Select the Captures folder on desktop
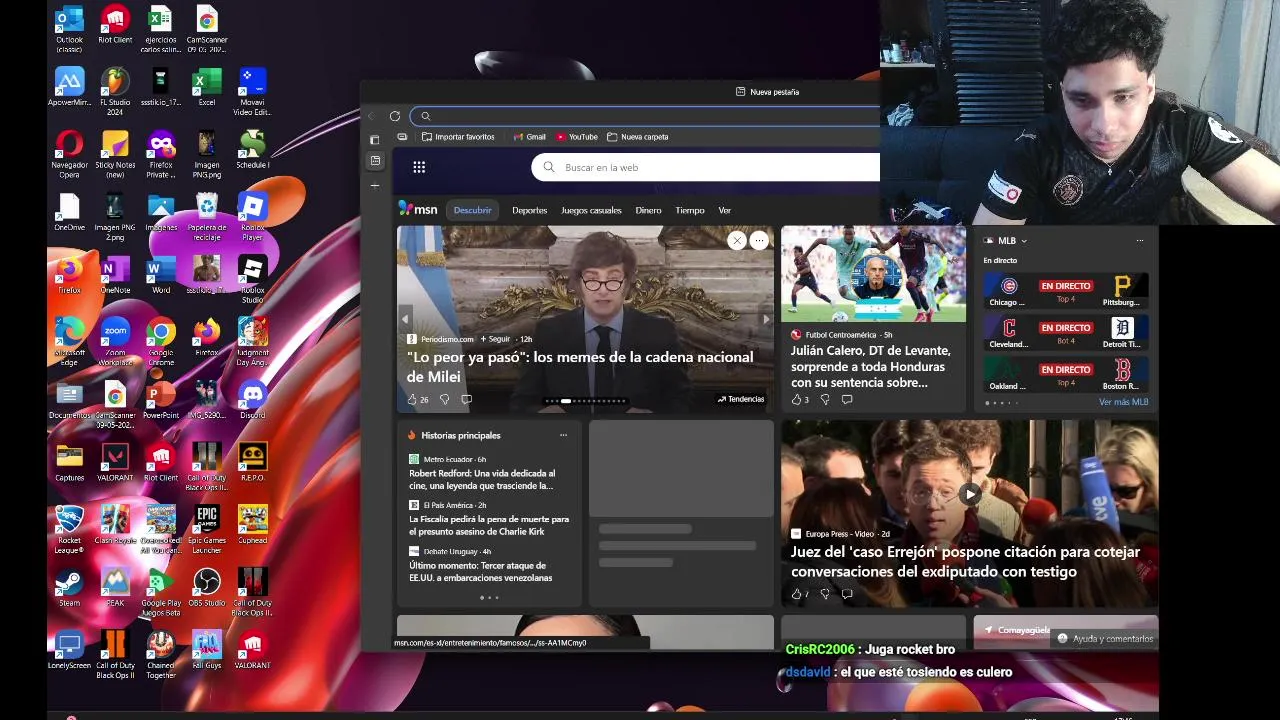Screen dimensions: 1280x720 point(69,462)
